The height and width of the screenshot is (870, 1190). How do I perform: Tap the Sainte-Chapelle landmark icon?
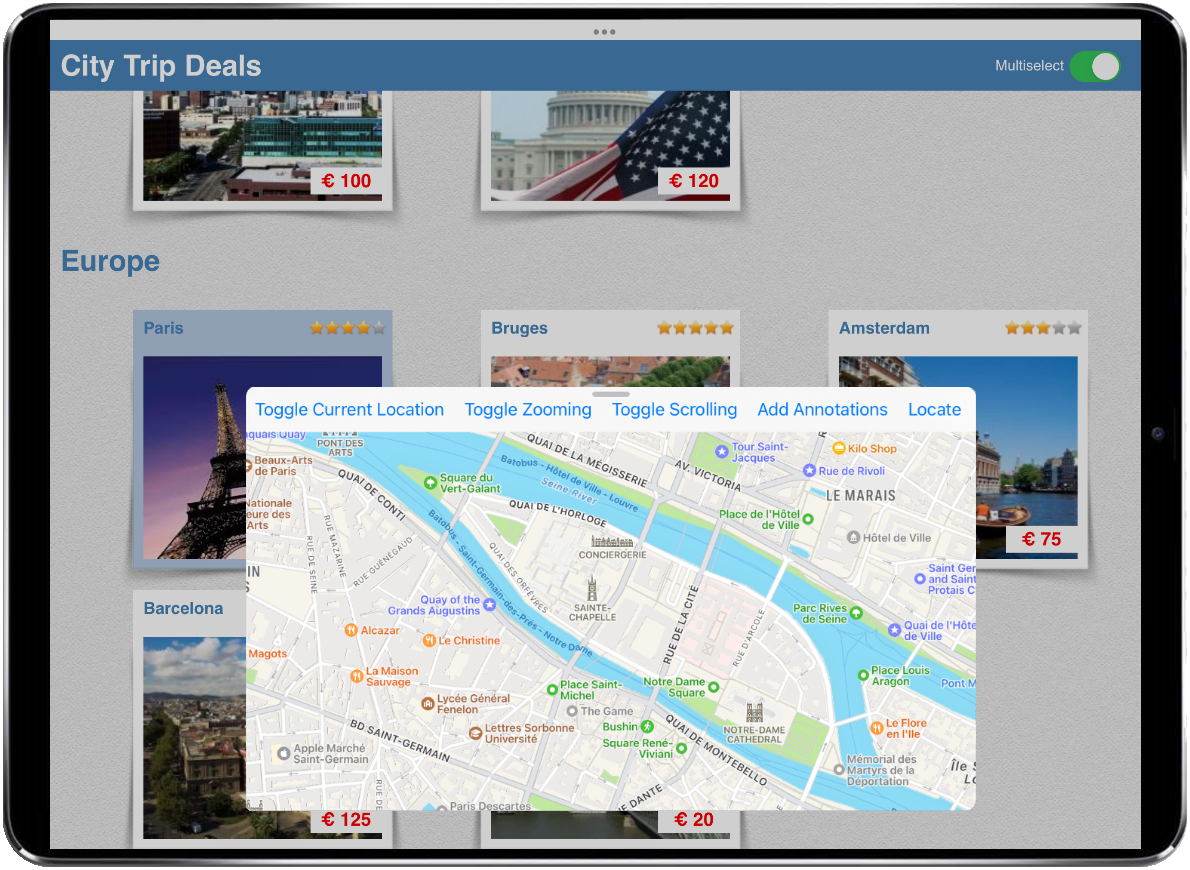coord(593,587)
